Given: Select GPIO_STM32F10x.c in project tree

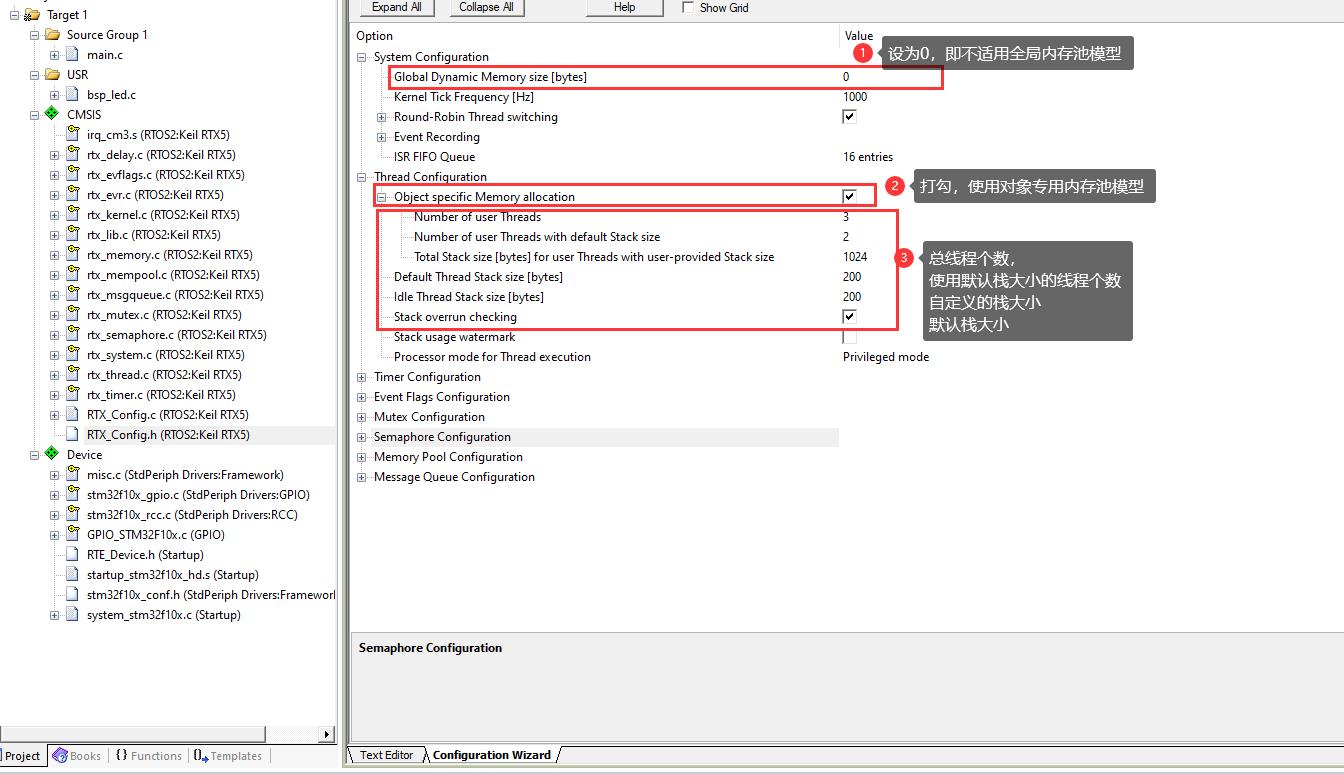Looking at the screenshot, I should tap(155, 535).
